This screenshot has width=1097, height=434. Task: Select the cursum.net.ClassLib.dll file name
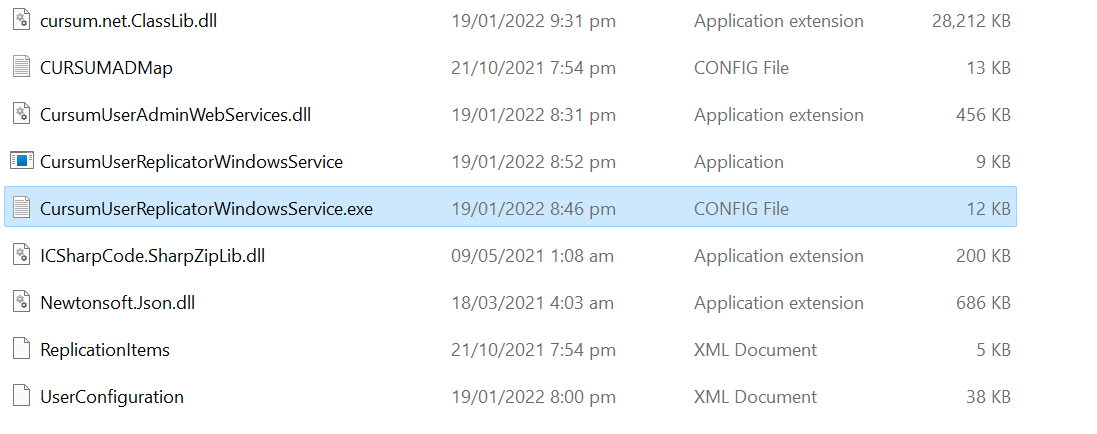(129, 21)
